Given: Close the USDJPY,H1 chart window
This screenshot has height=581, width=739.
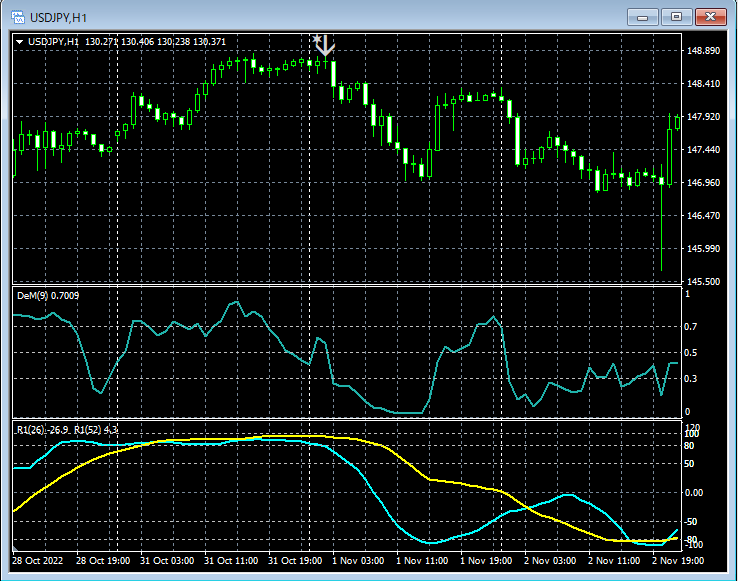Looking at the screenshot, I should 711,17.
